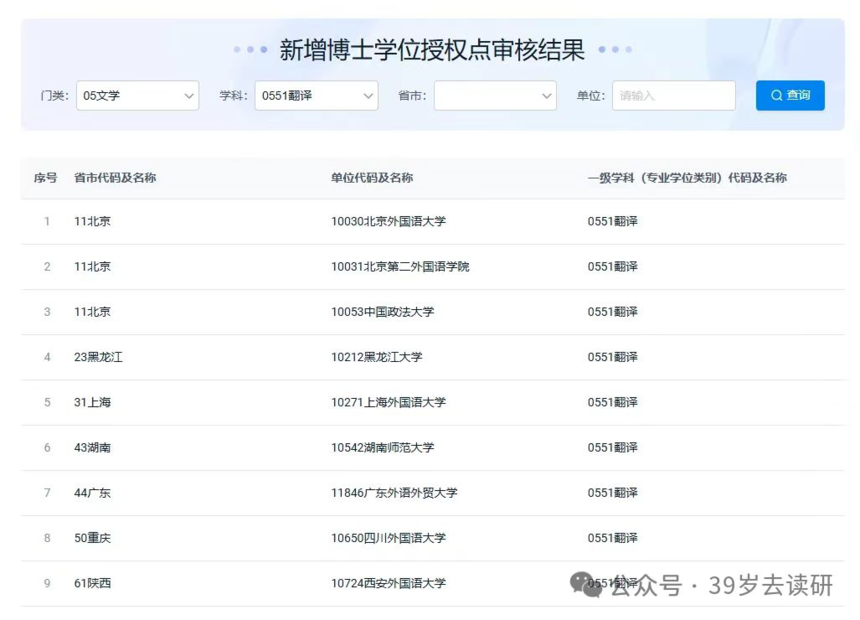Image resolution: width=860 pixels, height=620 pixels.
Task: Click 50重庆 in the province column
Action: [x=93, y=538]
